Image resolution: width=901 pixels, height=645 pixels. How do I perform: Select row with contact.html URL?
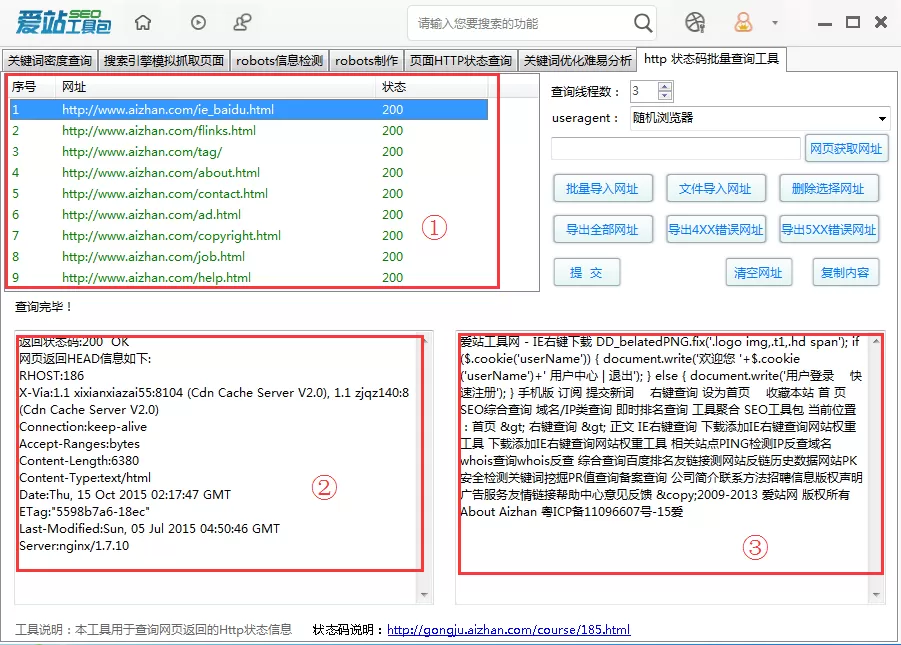click(249, 194)
